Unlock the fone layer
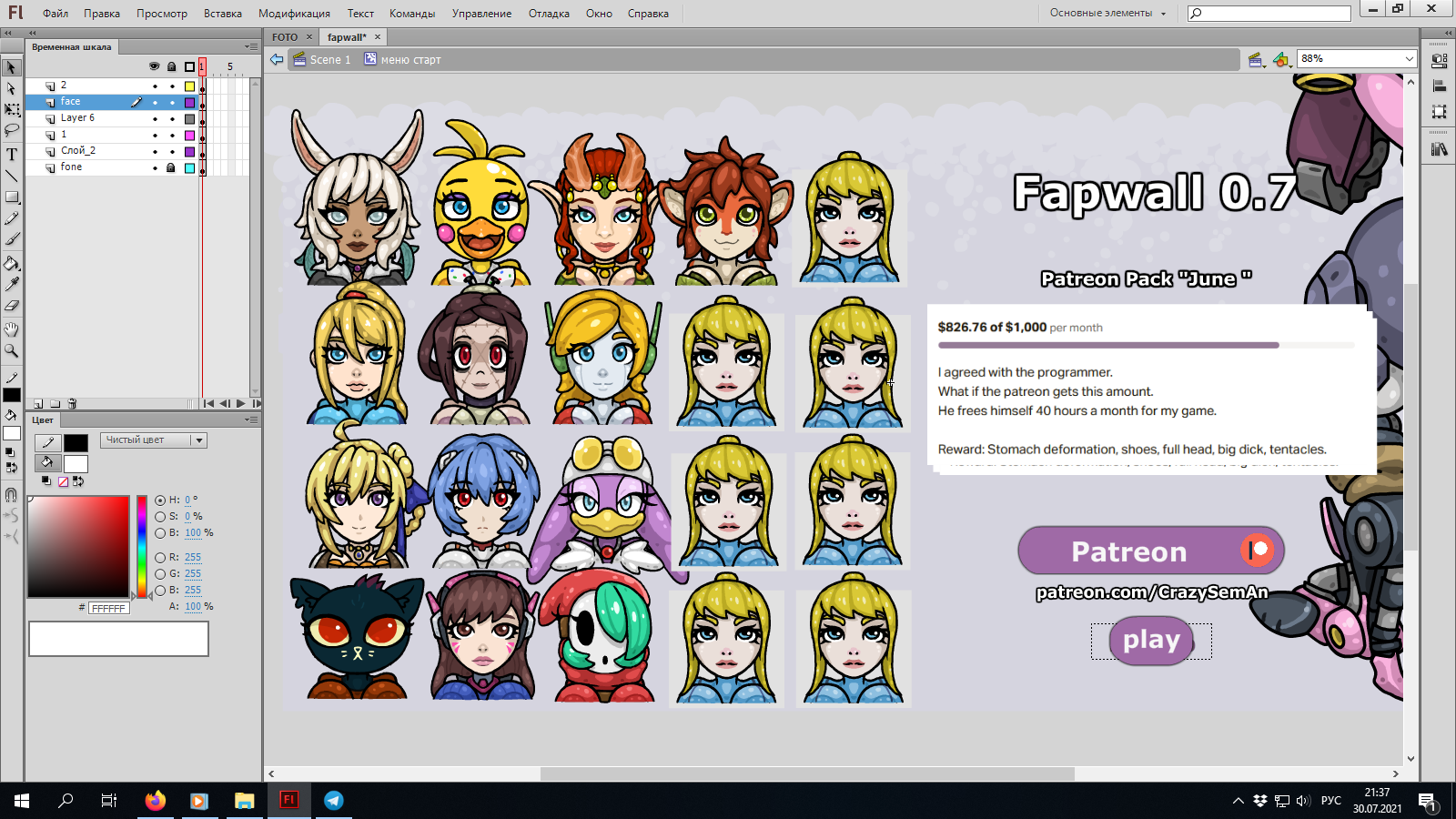 [171, 167]
